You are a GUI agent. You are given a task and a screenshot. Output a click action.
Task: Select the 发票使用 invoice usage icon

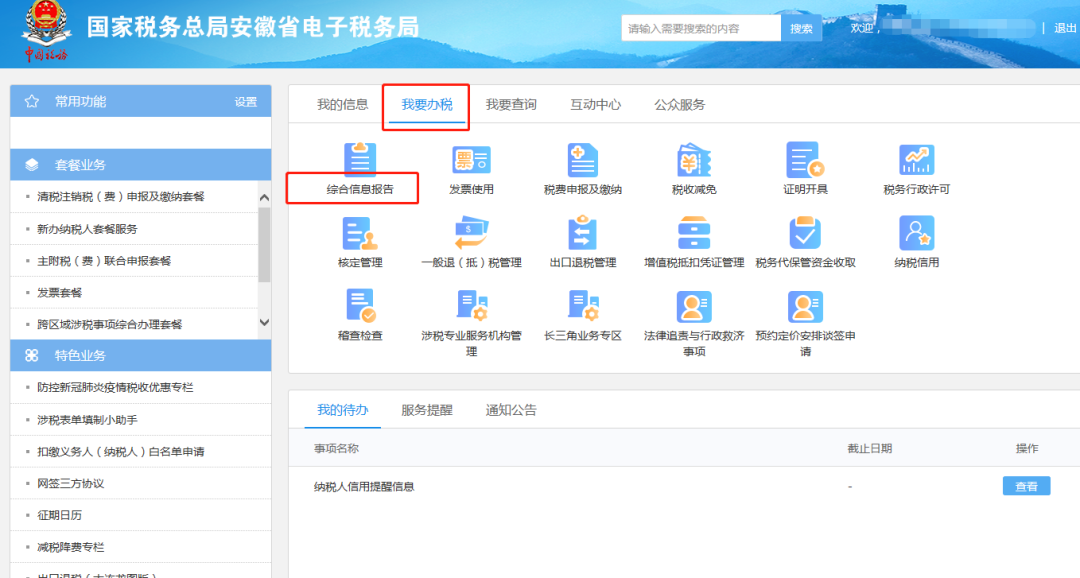point(470,165)
